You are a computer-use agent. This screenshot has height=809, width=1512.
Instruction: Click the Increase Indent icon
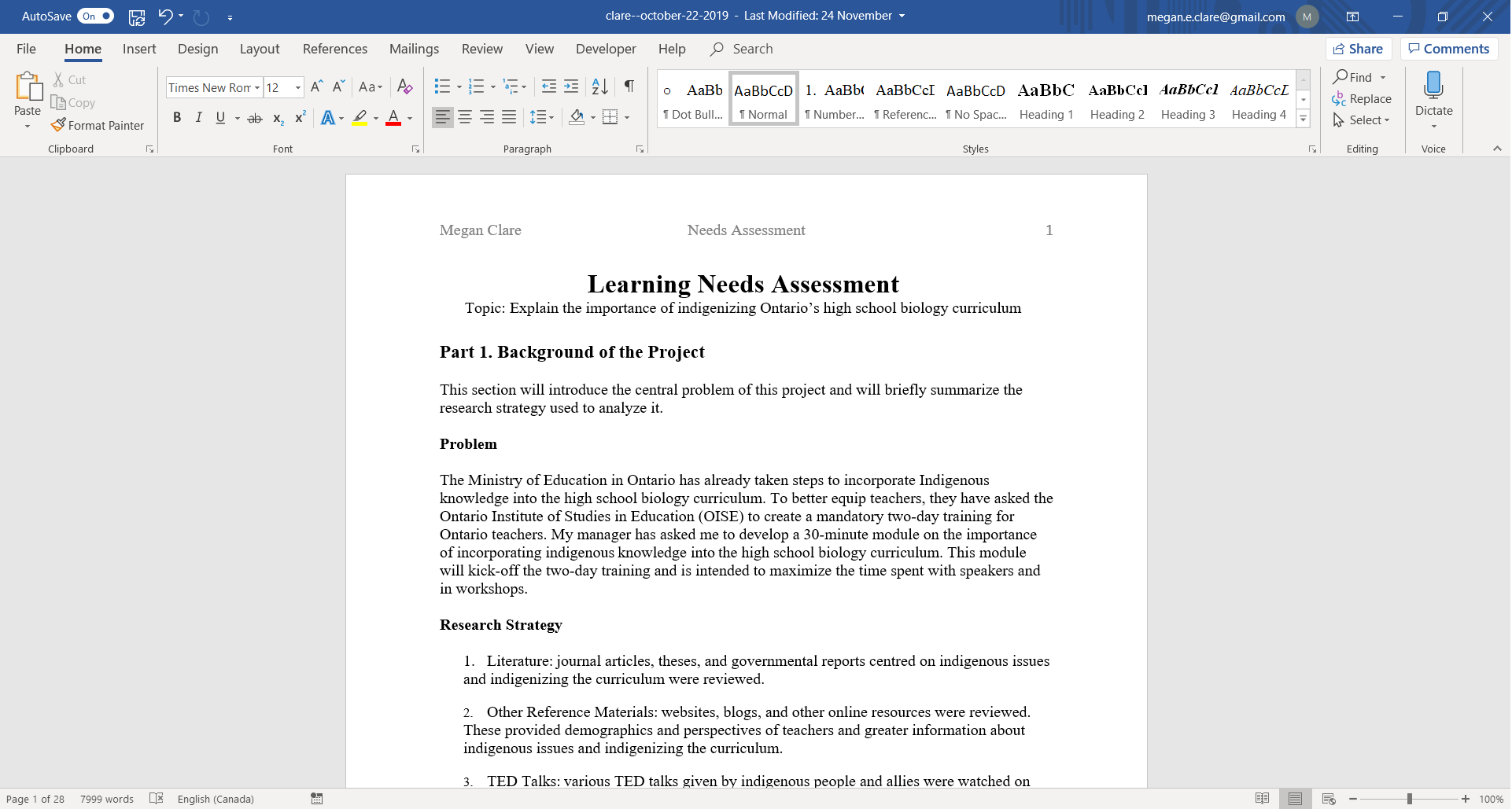pos(572,86)
